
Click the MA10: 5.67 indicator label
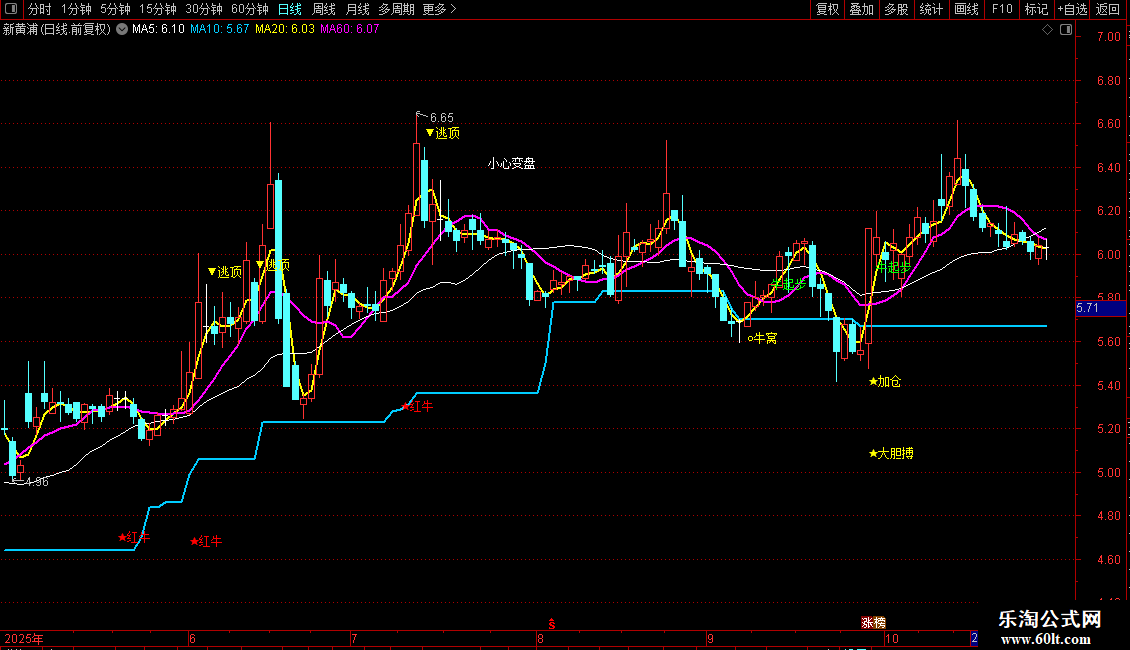(219, 29)
